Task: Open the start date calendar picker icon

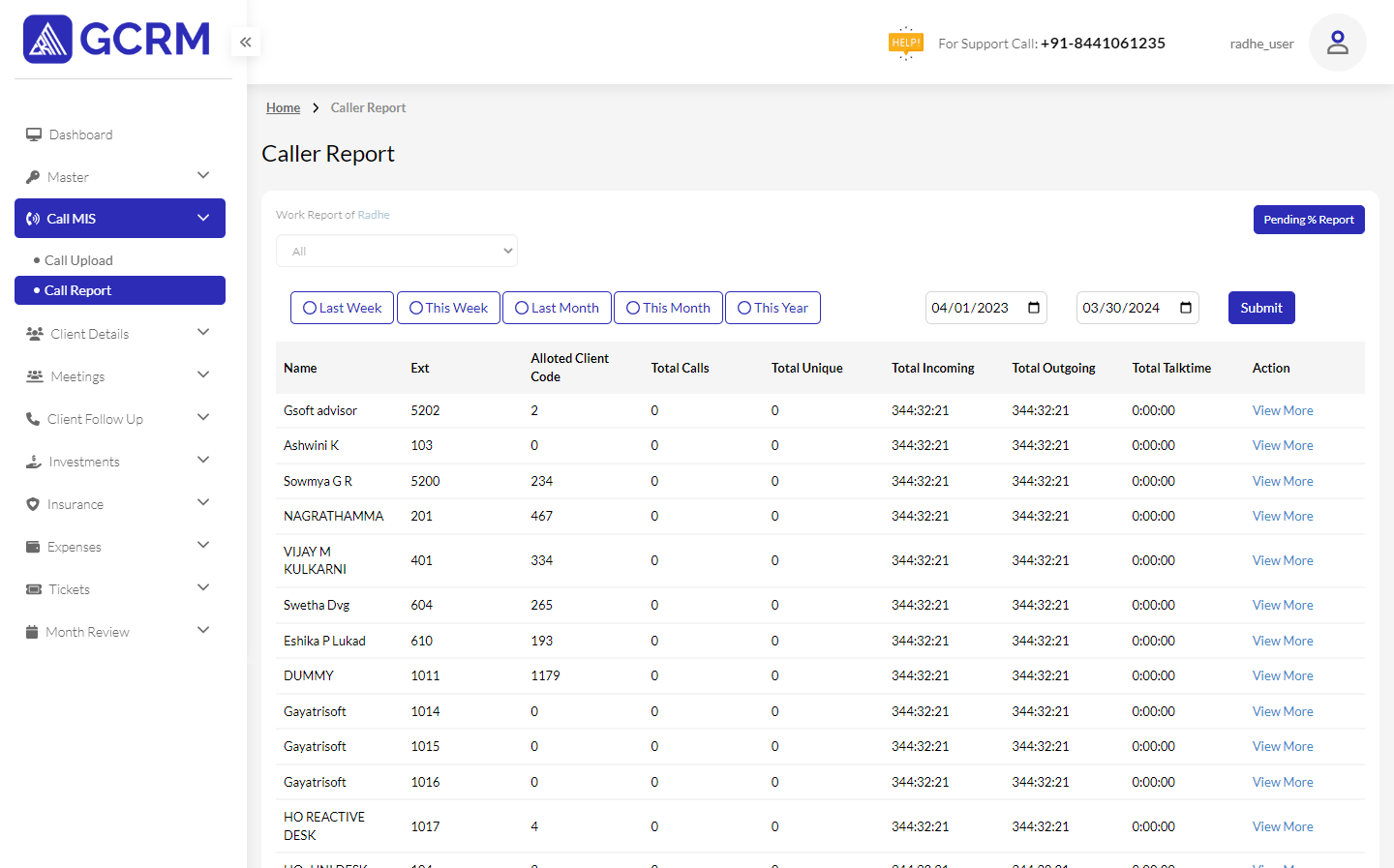Action: (1034, 308)
